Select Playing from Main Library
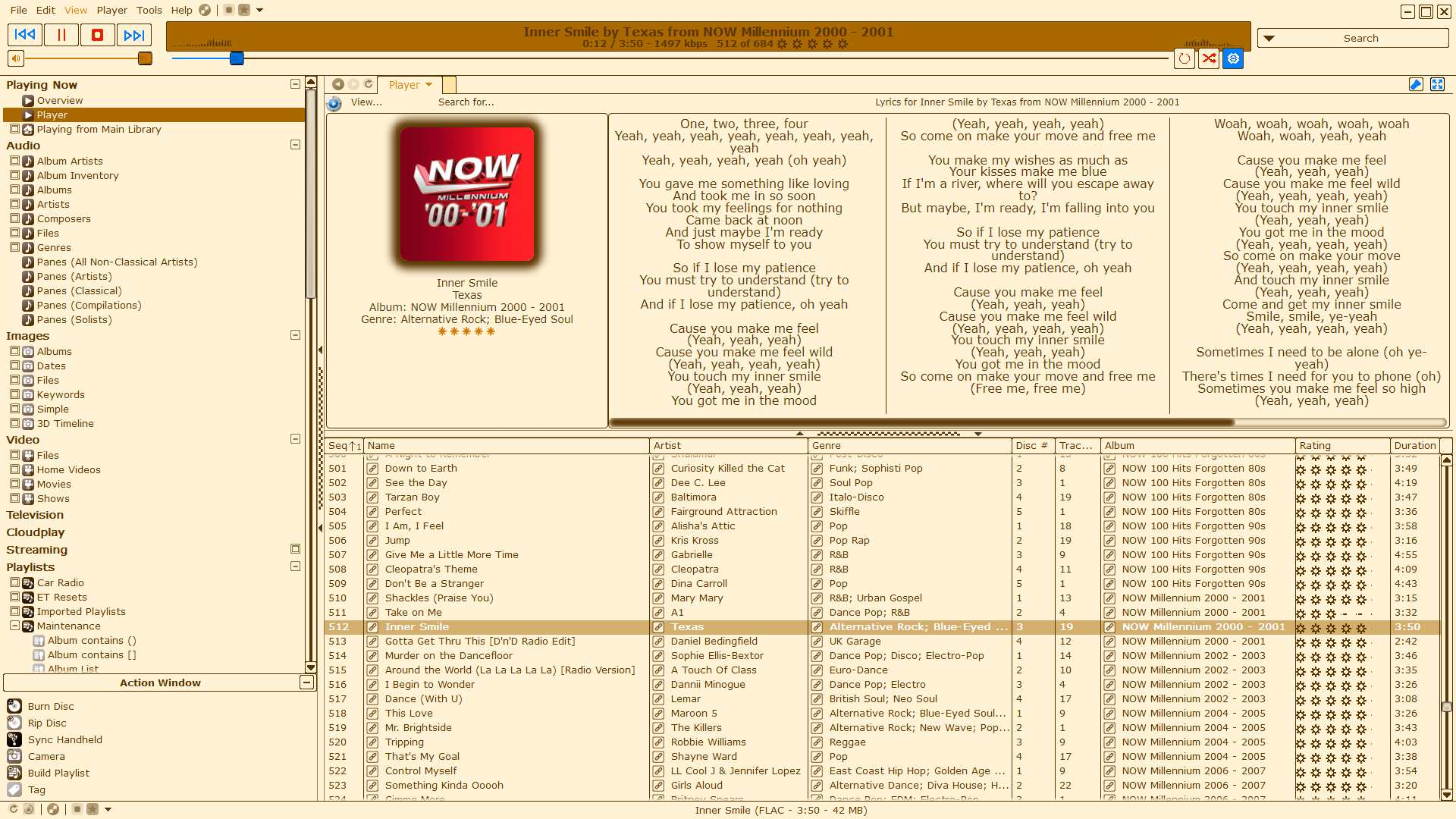This screenshot has height=819, width=1456. (99, 130)
